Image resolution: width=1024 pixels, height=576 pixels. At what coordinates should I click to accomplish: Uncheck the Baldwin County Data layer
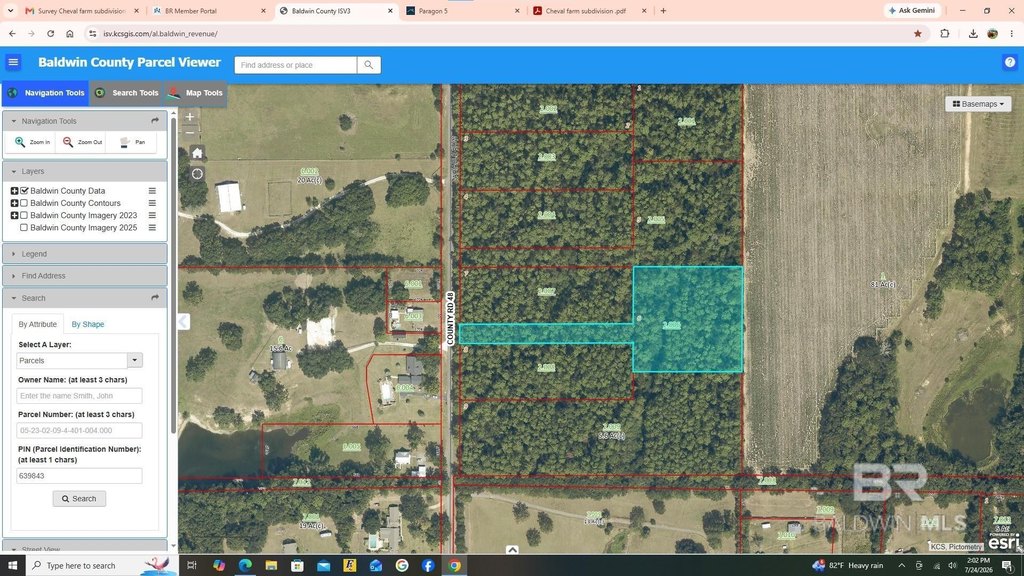(24, 191)
